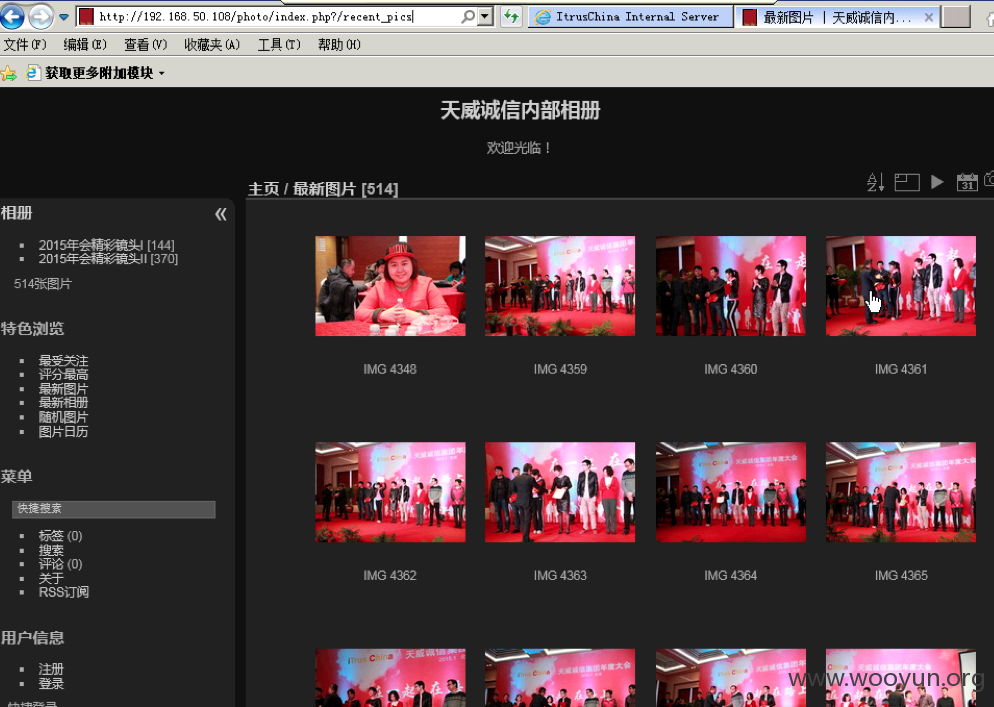Click the photo size icon
This screenshot has width=994, height=707.
907,182
